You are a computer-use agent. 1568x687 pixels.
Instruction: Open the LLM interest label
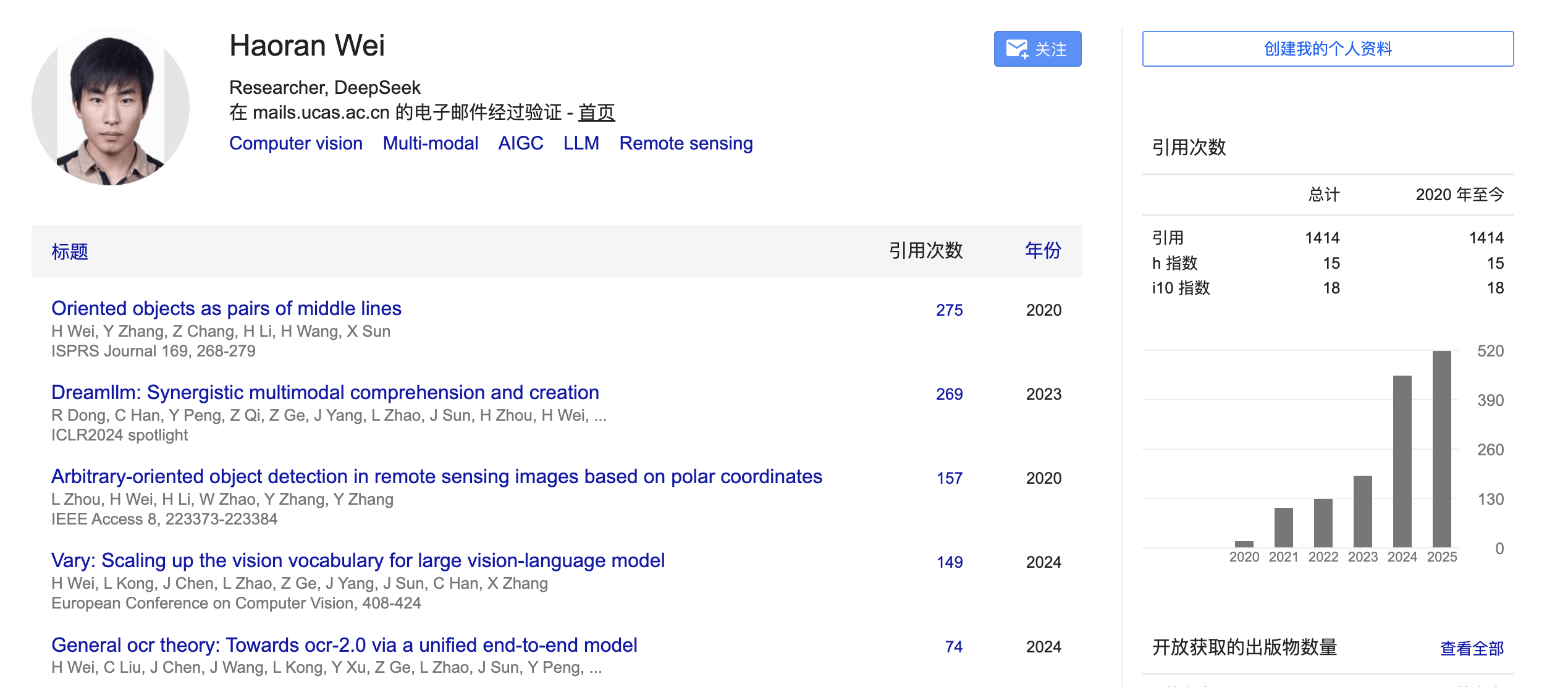pos(581,143)
